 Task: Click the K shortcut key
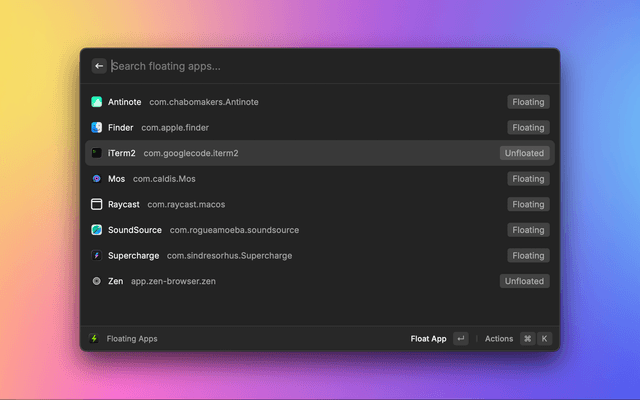tap(544, 338)
